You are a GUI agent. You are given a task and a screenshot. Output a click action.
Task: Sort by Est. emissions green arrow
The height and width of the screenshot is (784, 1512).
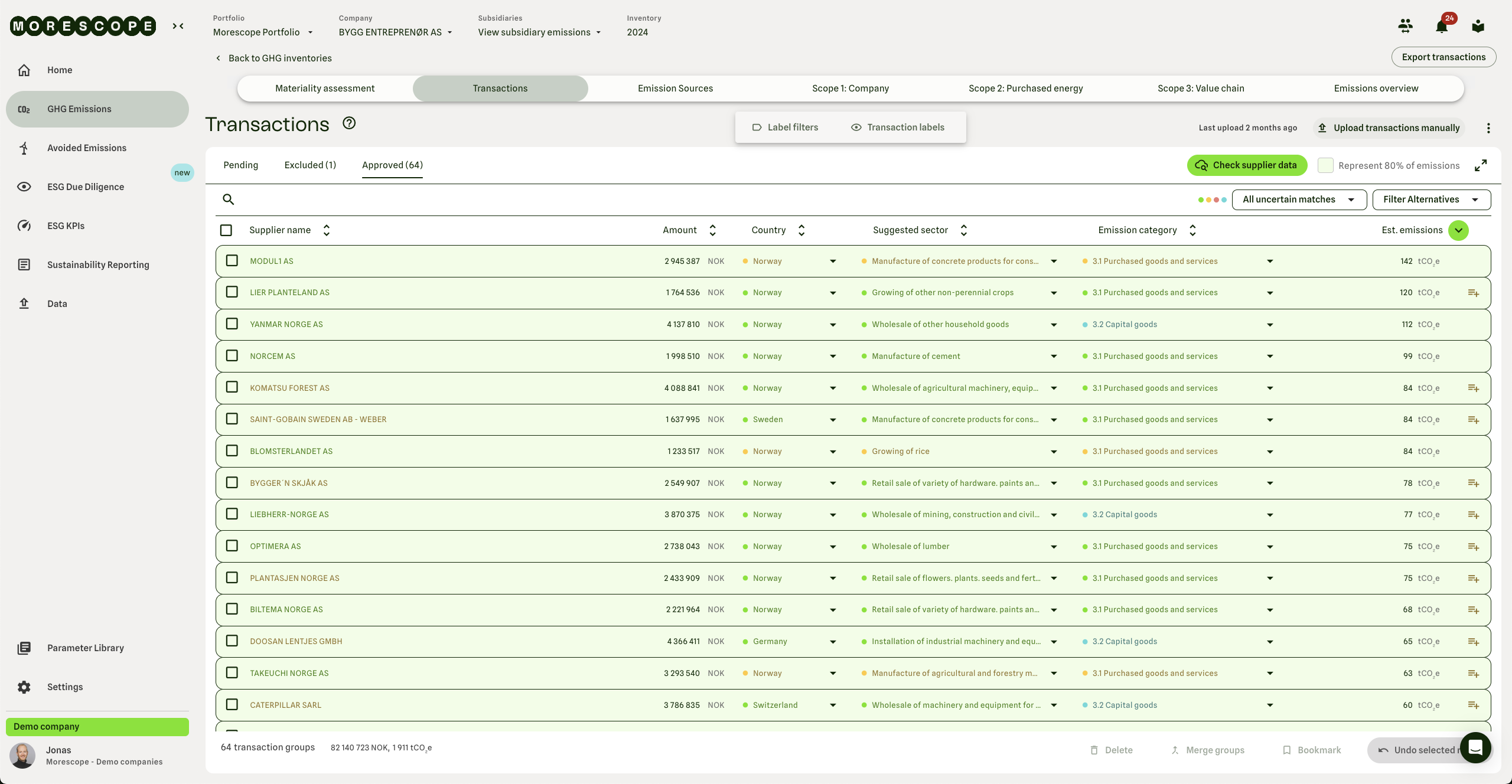tap(1458, 230)
